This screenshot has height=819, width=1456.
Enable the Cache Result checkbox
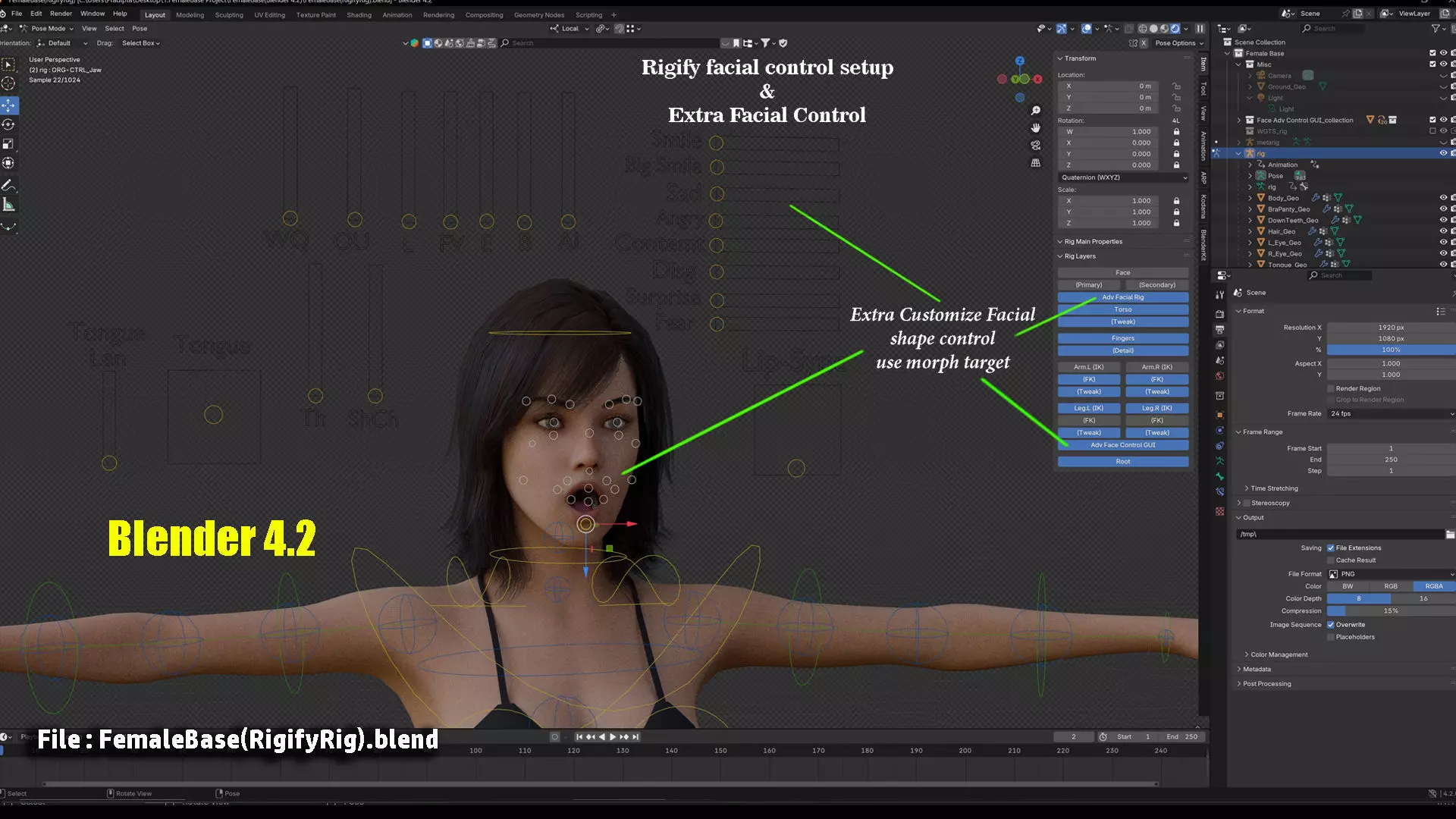coord(1331,560)
